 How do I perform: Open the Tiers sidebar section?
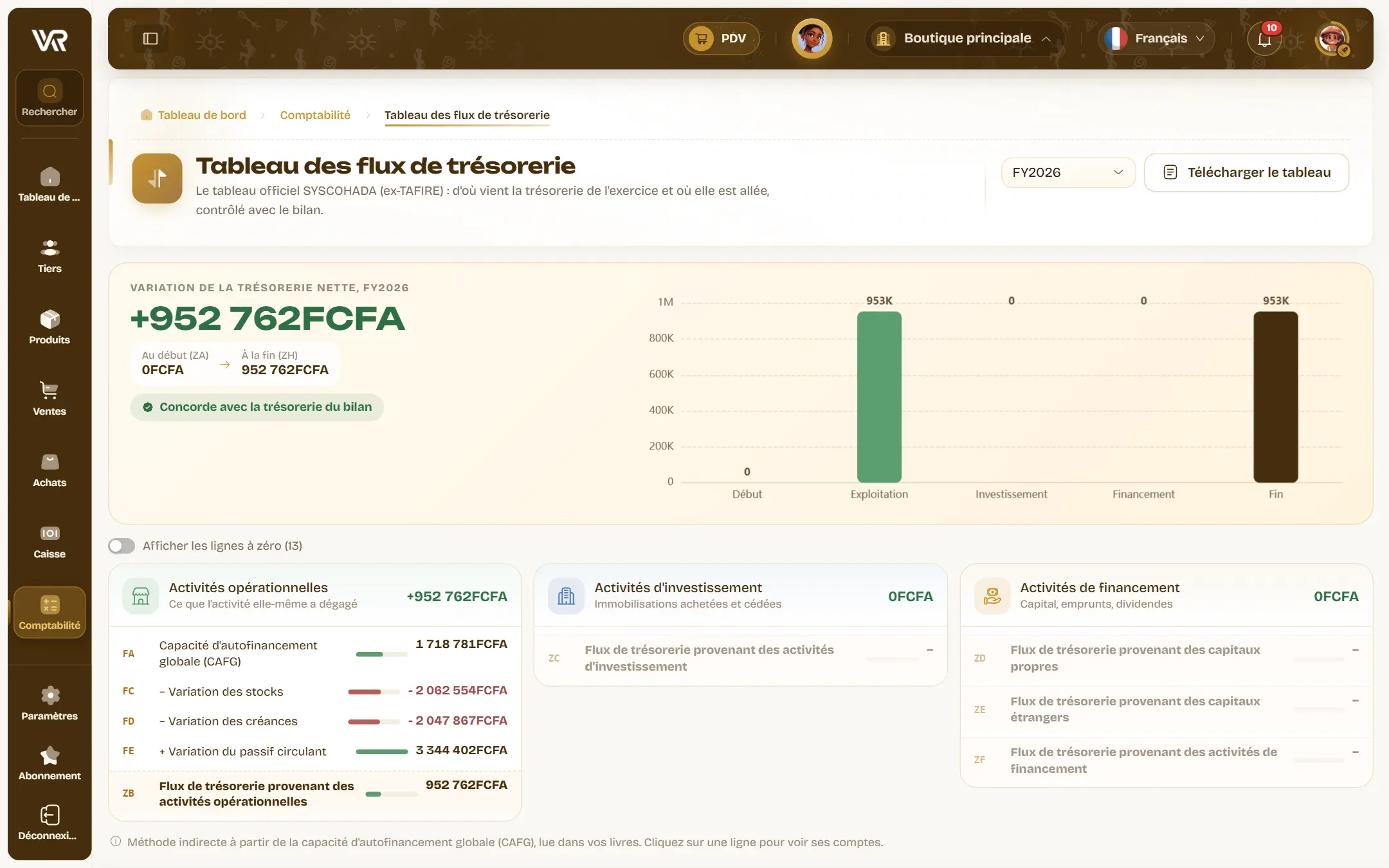[50, 255]
